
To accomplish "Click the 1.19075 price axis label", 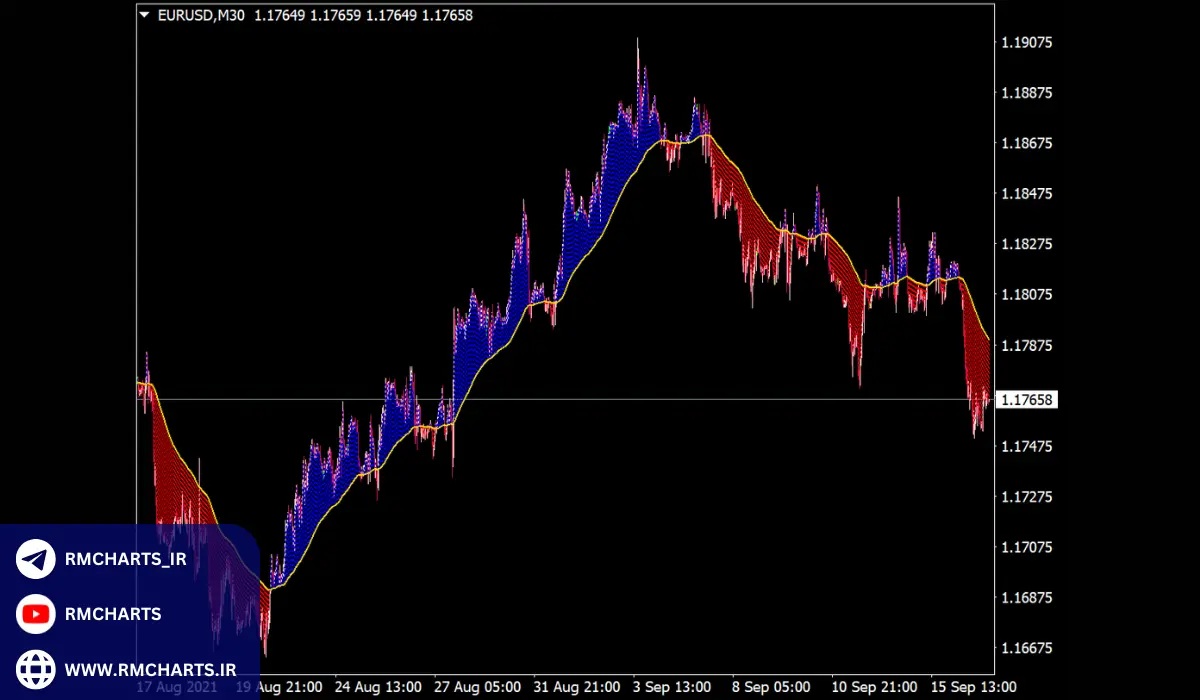I will point(1027,43).
